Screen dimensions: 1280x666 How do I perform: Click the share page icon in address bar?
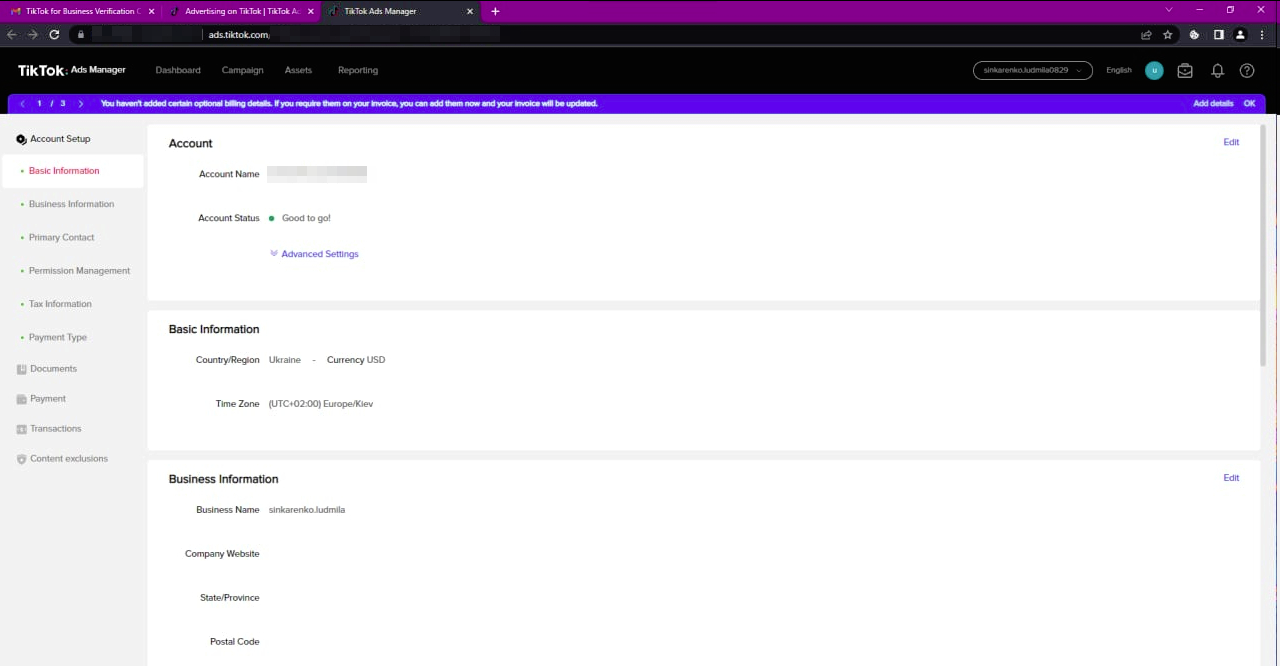click(x=1146, y=34)
